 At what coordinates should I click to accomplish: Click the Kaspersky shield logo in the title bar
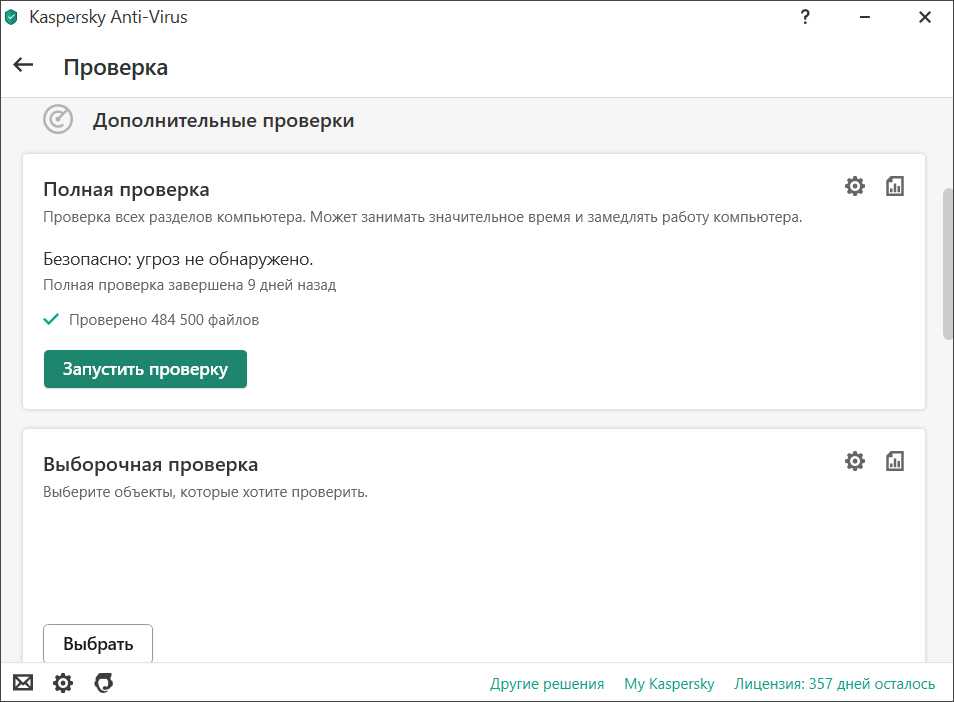(x=12, y=17)
